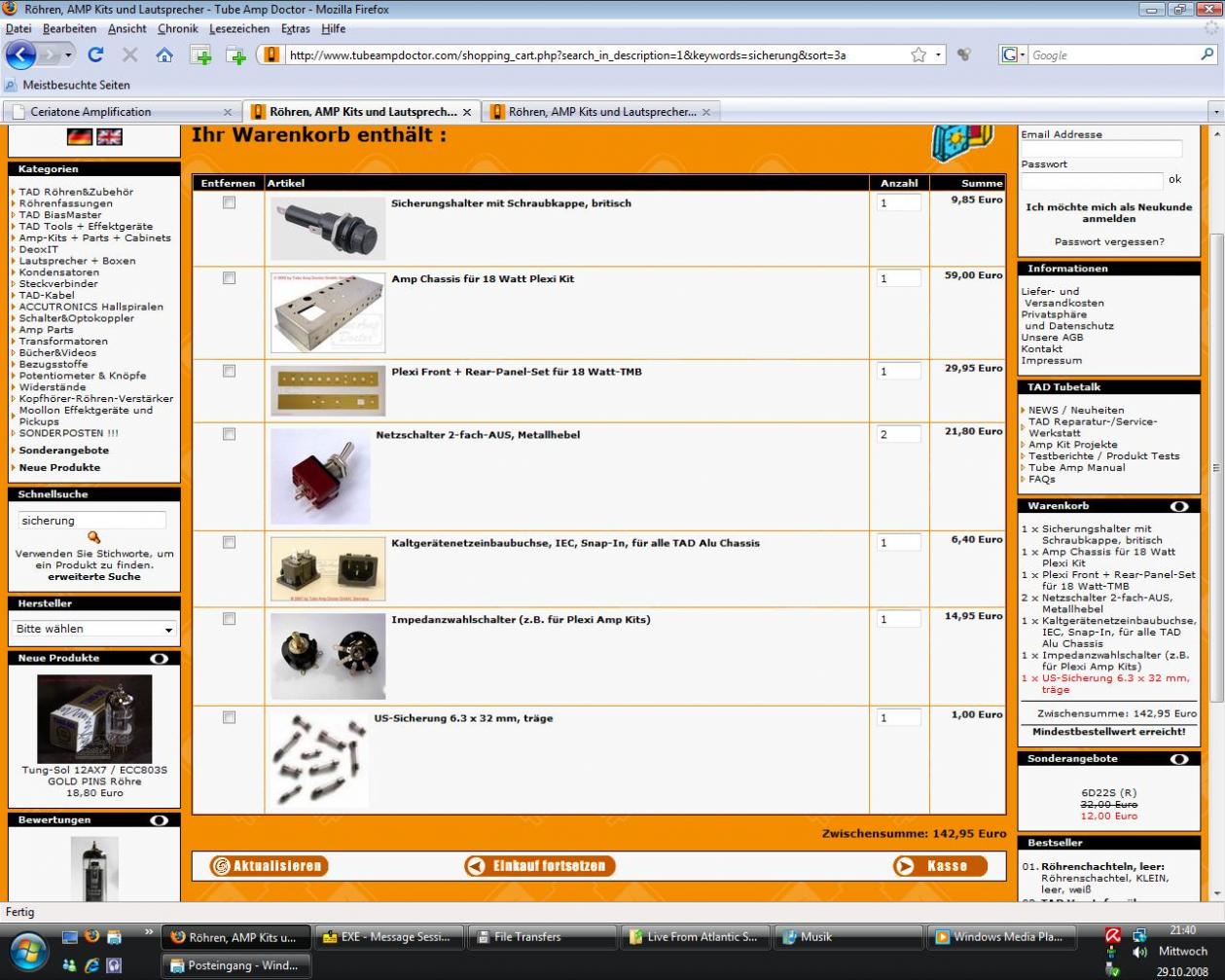Tick remove checkbox for Kaltgerätenetzeinbaubuchse
Image resolution: width=1225 pixels, height=980 pixels.
[229, 542]
